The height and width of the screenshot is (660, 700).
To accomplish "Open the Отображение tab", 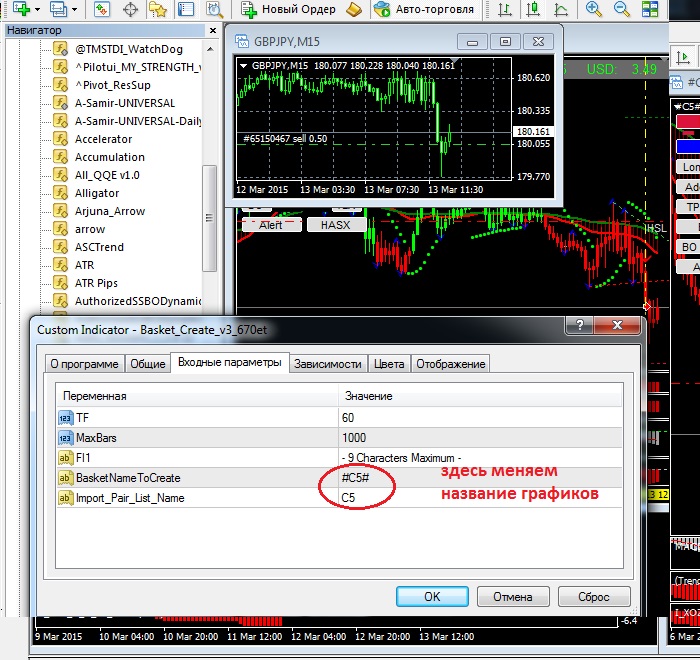I will pyautogui.click(x=450, y=364).
